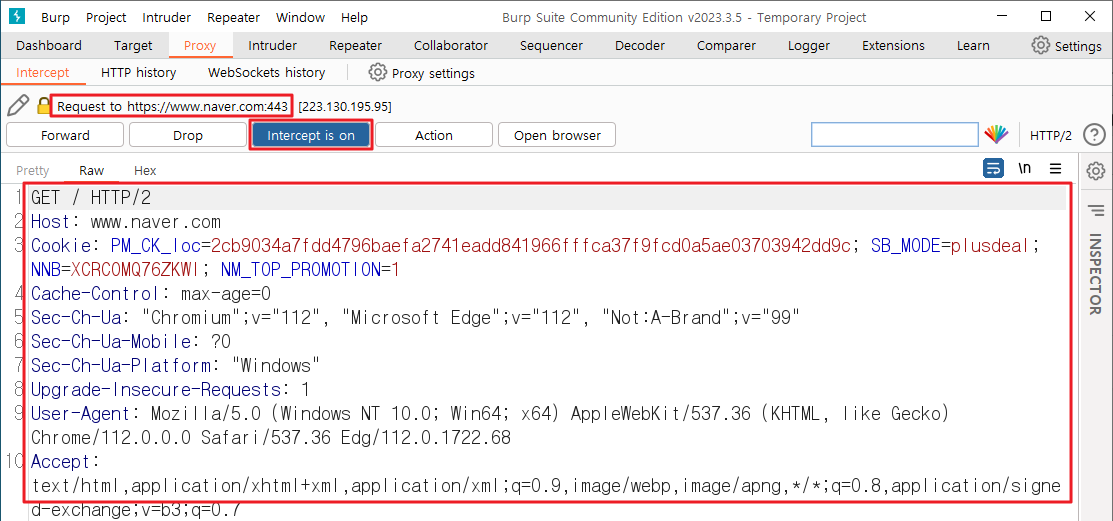1113x521 pixels.
Task: Select the Proxy tab
Action: tap(199, 45)
